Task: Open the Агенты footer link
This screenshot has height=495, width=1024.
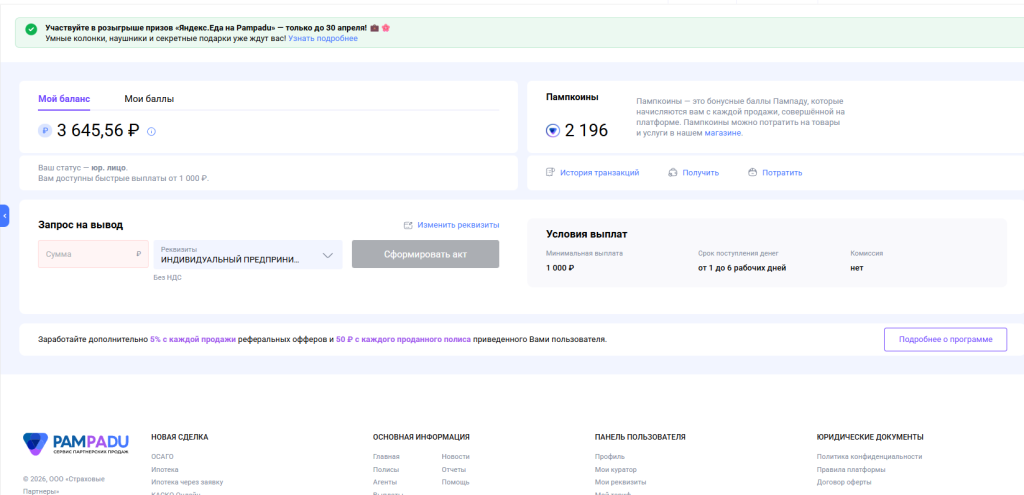Action: 385,482
